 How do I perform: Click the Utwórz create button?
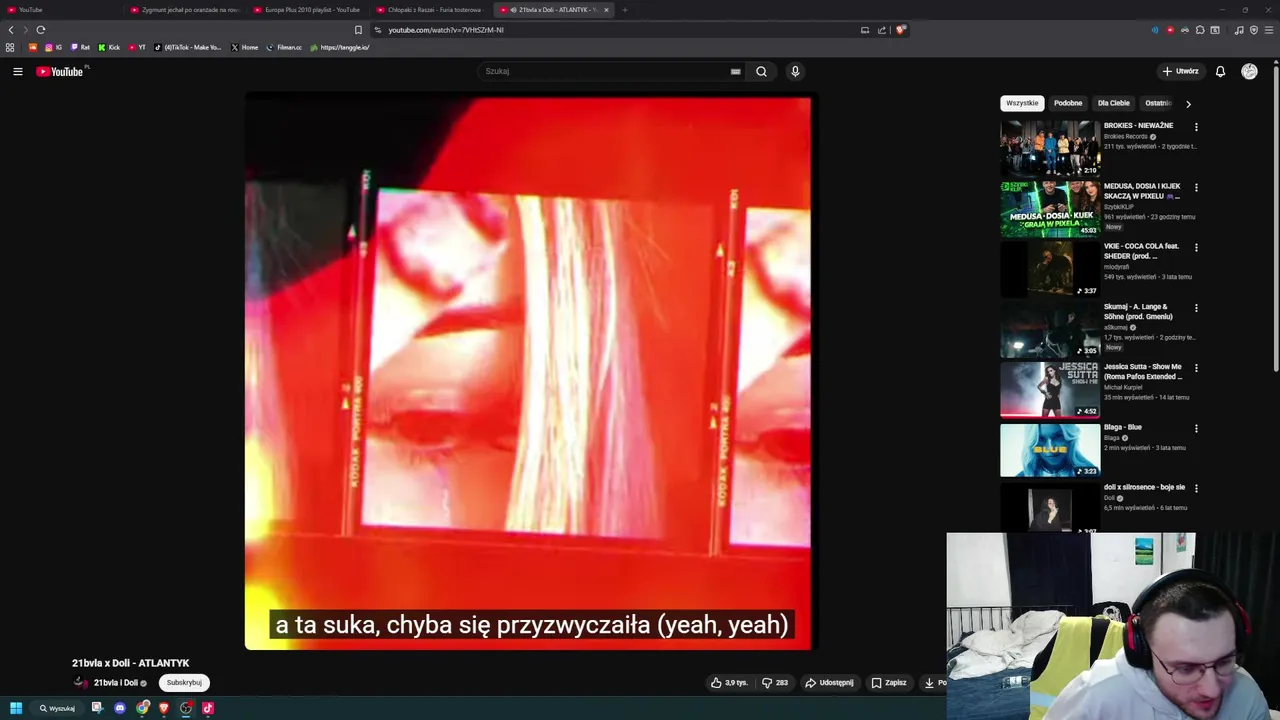(x=1180, y=71)
